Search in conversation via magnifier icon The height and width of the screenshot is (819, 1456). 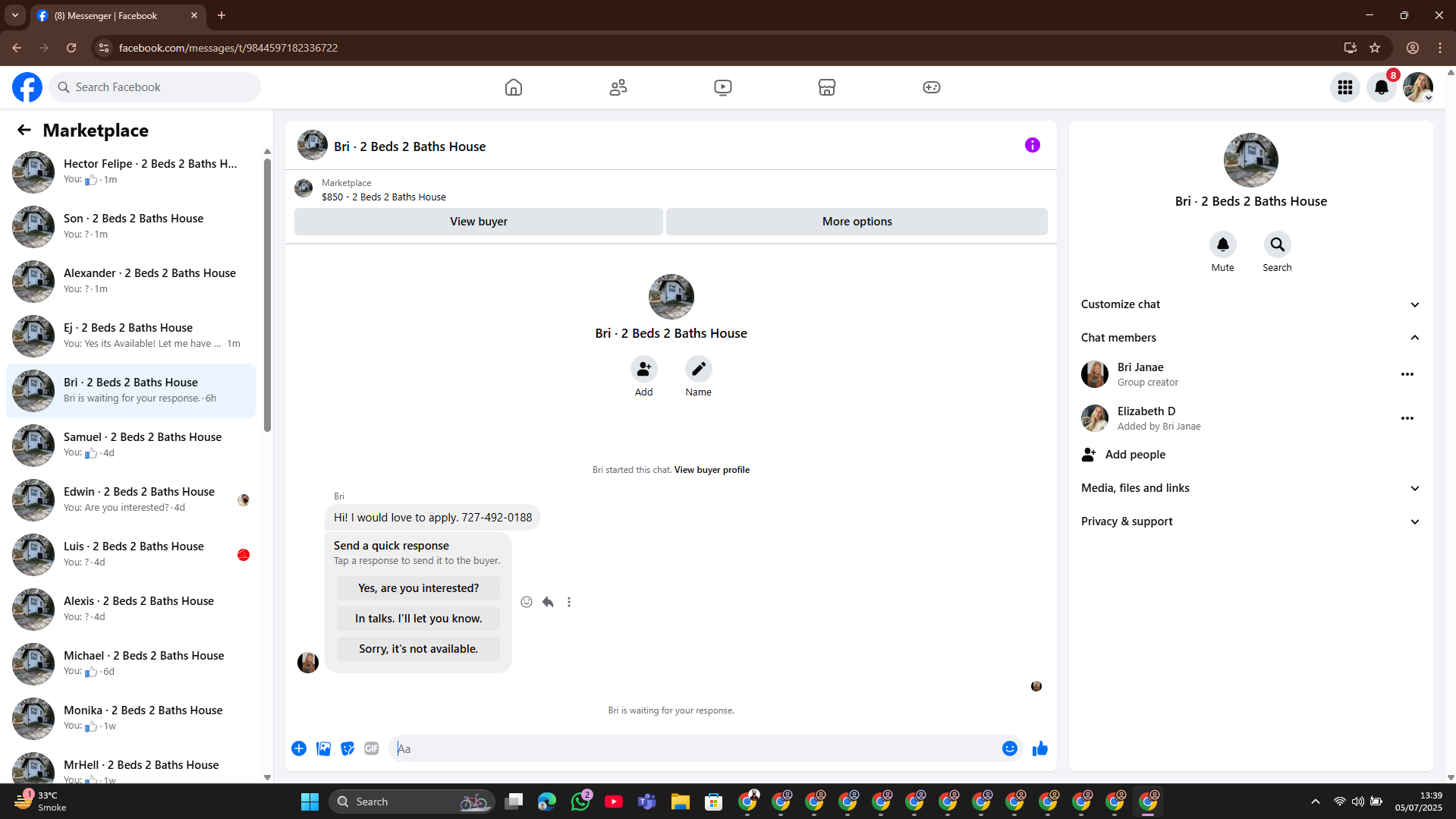click(x=1277, y=244)
